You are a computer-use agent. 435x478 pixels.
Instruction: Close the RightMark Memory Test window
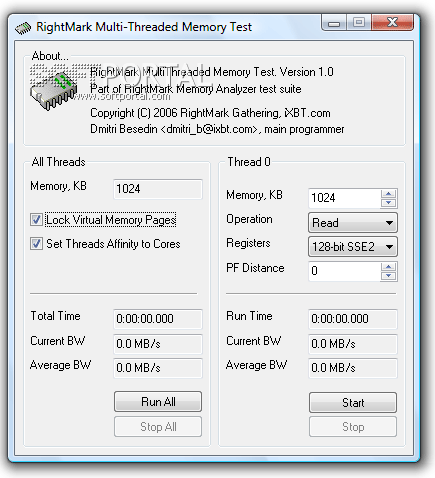point(393,23)
